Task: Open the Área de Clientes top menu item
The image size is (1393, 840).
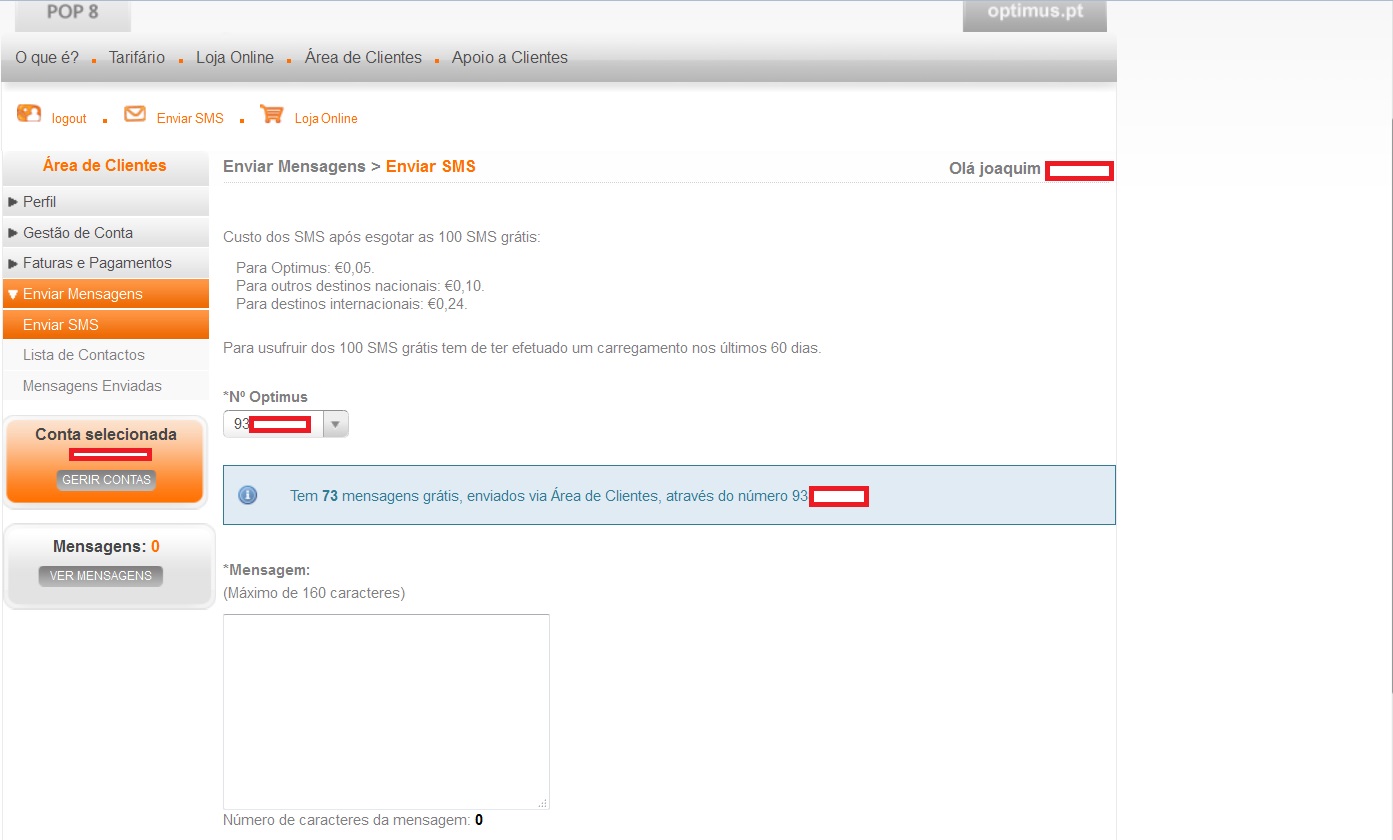Action: pyautogui.click(x=363, y=58)
